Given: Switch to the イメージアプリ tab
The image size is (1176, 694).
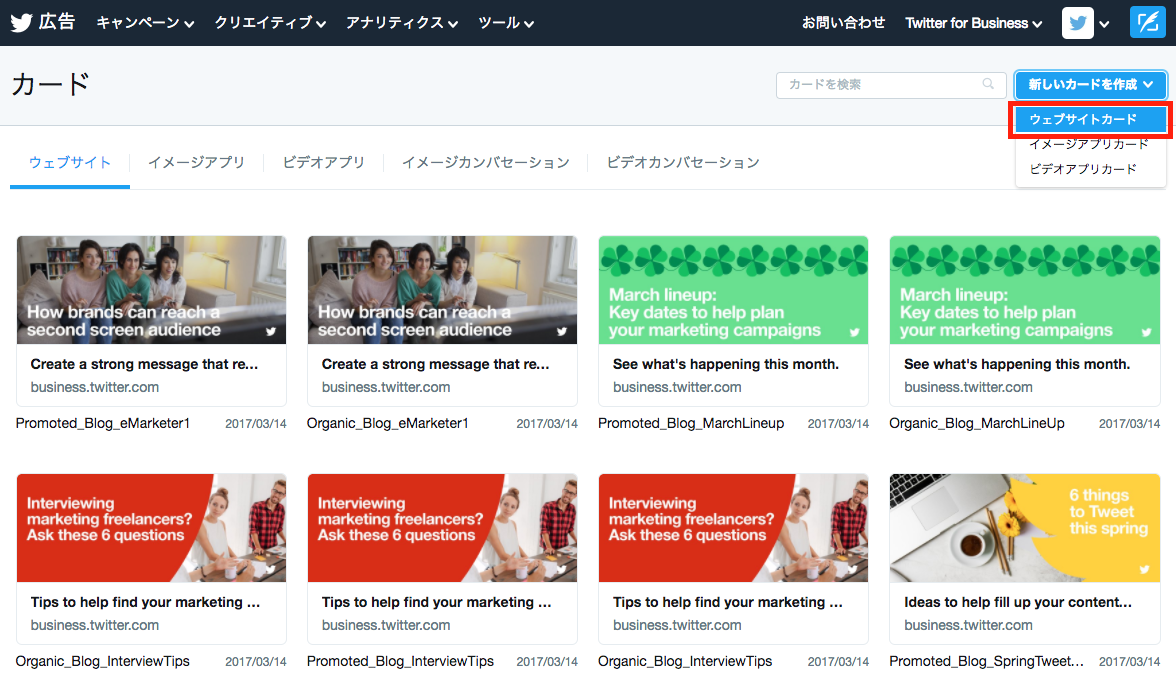Looking at the screenshot, I should point(196,162).
